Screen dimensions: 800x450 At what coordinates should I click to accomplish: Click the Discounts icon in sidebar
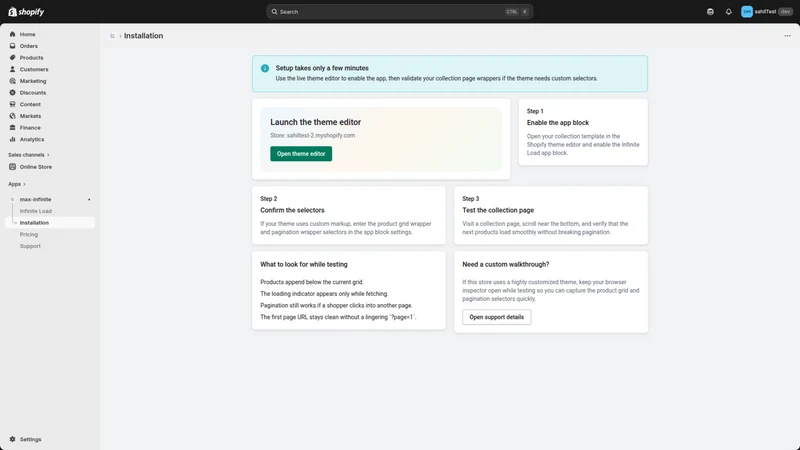tap(12, 93)
